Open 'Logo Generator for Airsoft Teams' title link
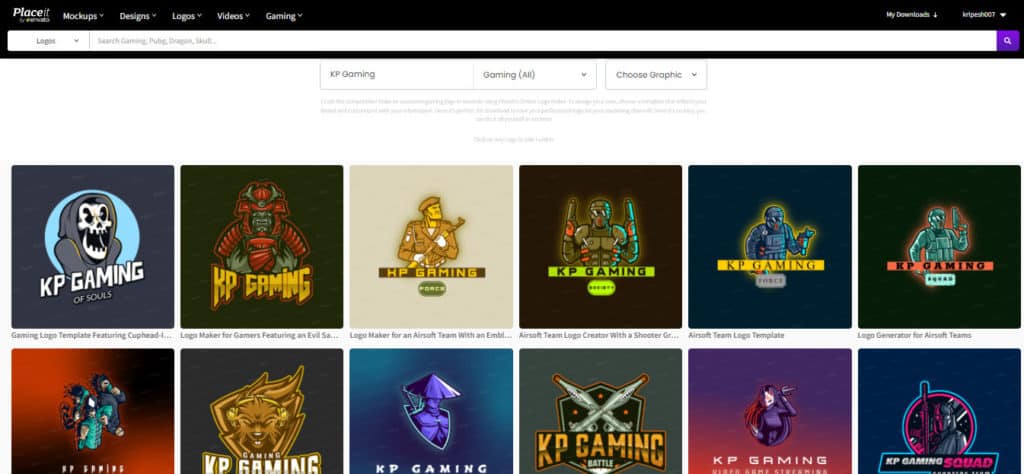1024x474 pixels. pyautogui.click(x=914, y=335)
